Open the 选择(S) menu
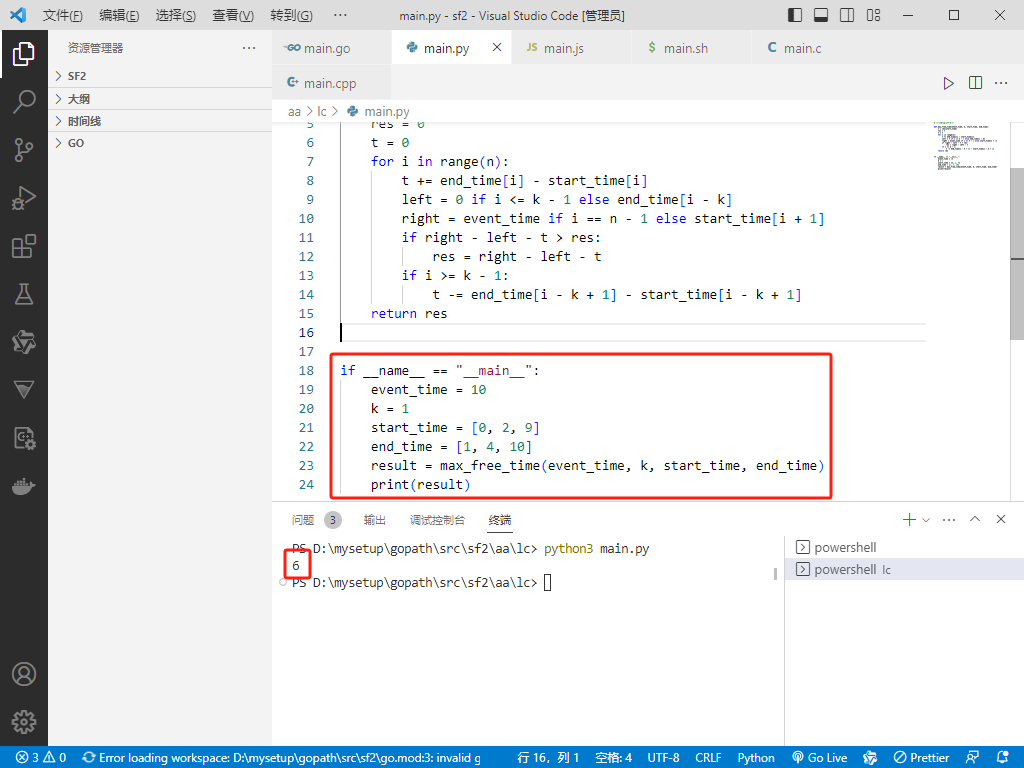This screenshot has width=1024, height=768. (176, 15)
